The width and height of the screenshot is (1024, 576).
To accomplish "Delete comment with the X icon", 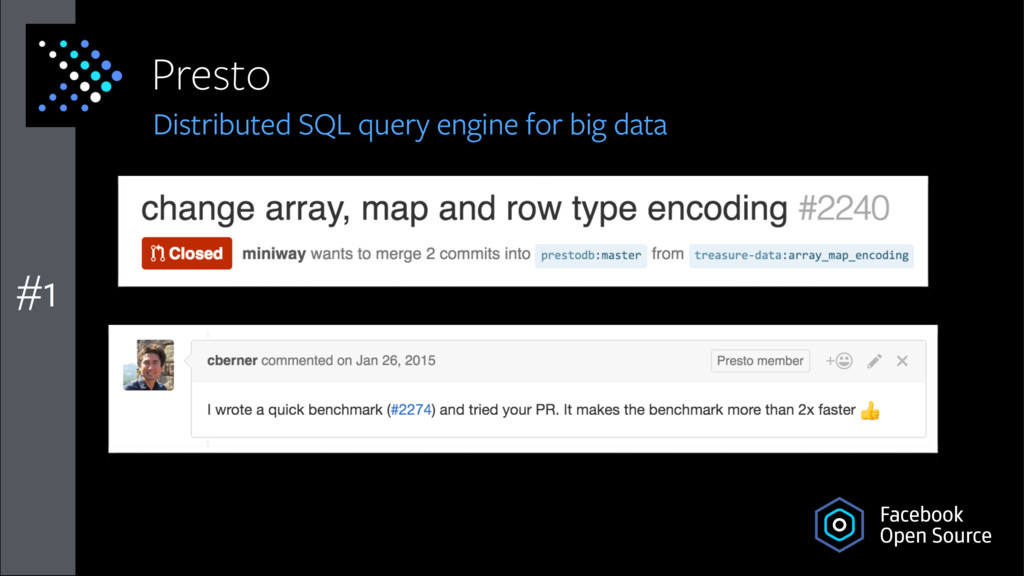I will click(x=903, y=360).
